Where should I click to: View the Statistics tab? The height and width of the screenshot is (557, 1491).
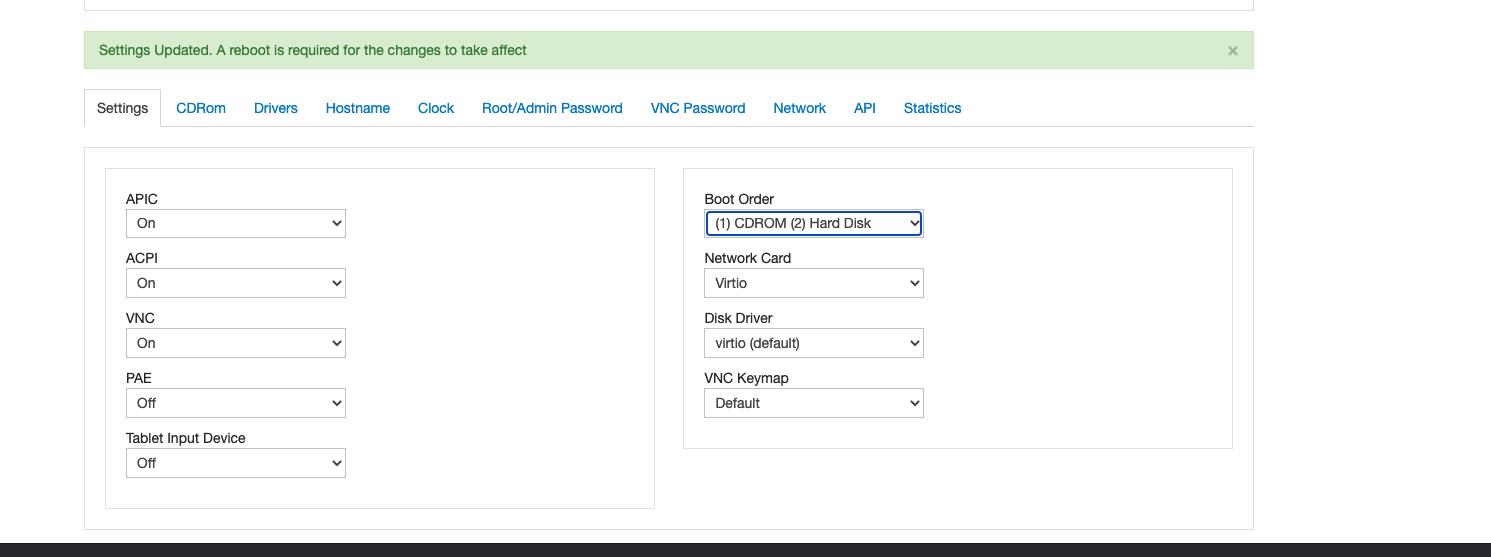tap(933, 108)
